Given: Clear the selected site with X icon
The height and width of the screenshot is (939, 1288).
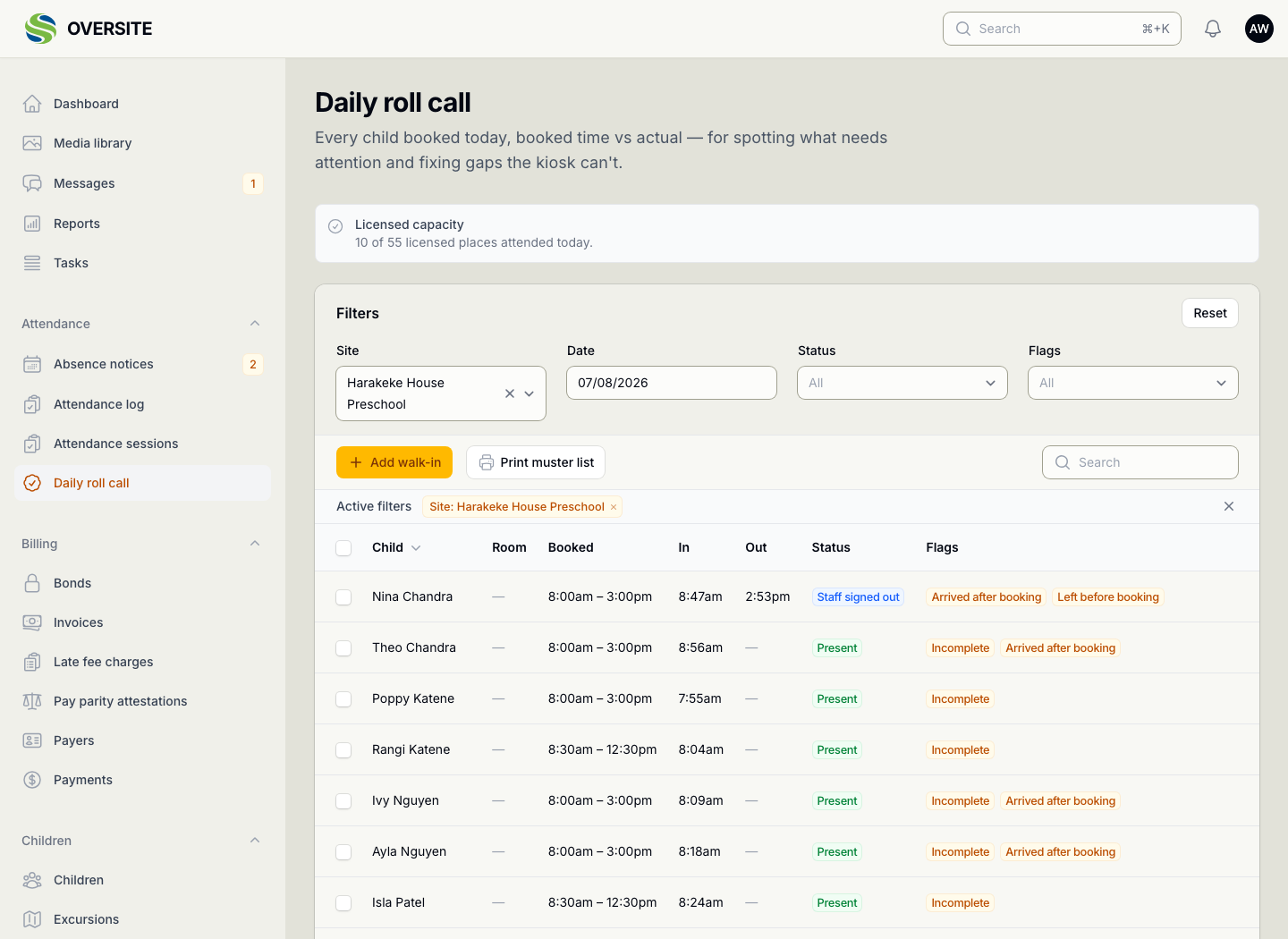Looking at the screenshot, I should (x=510, y=393).
